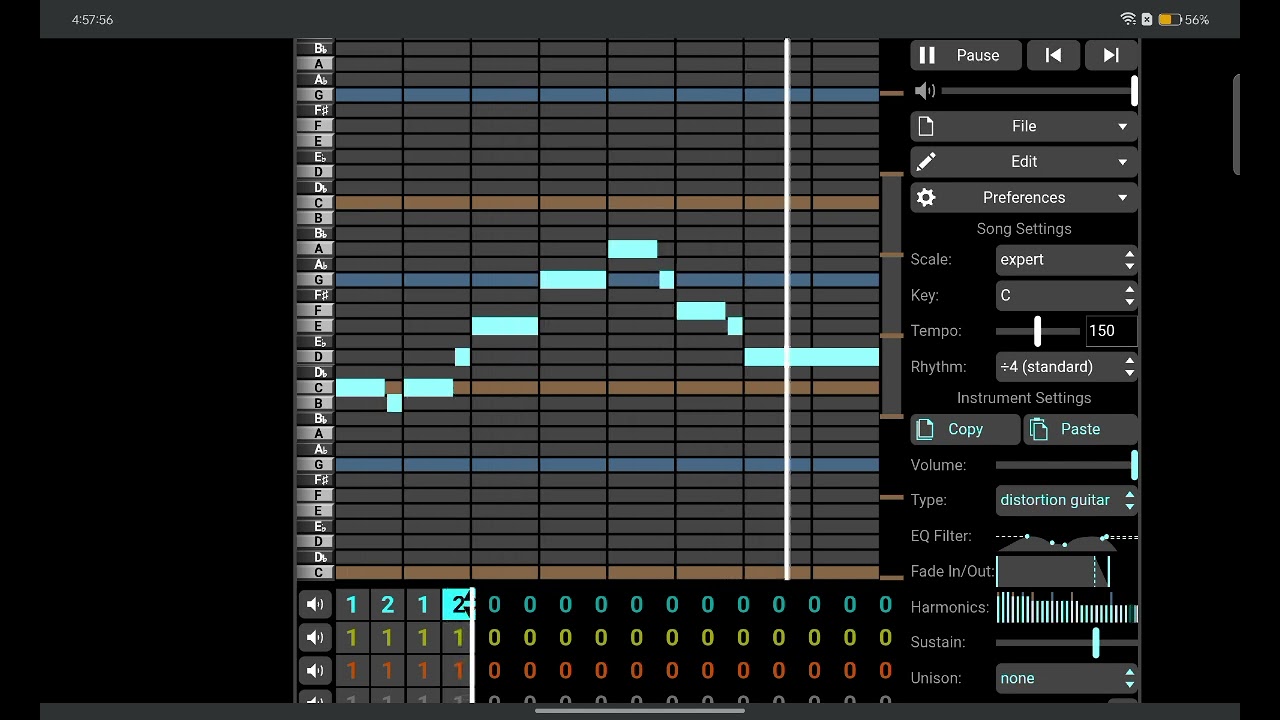The image size is (1280, 720).
Task: Mute the third orange channel
Action: [315, 671]
